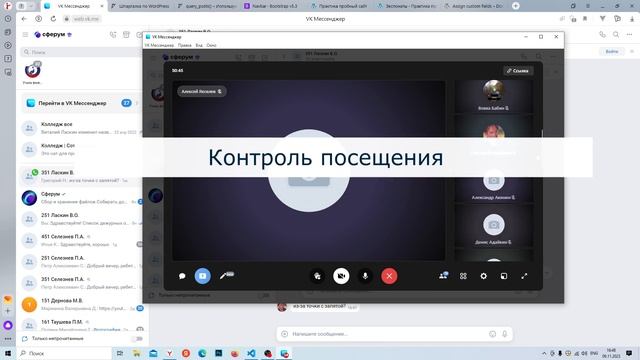The width and height of the screenshot is (640, 360).
Task: Expand call to fullscreen
Action: [x=524, y=276]
